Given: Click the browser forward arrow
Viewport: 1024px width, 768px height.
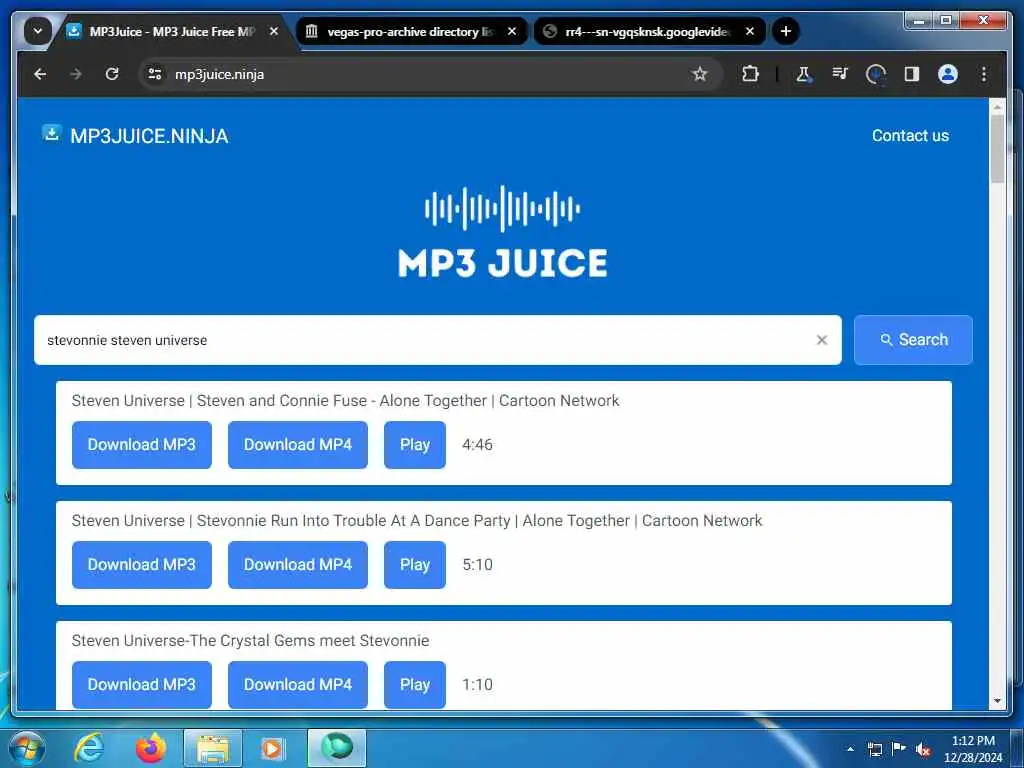Looking at the screenshot, I should (76, 74).
